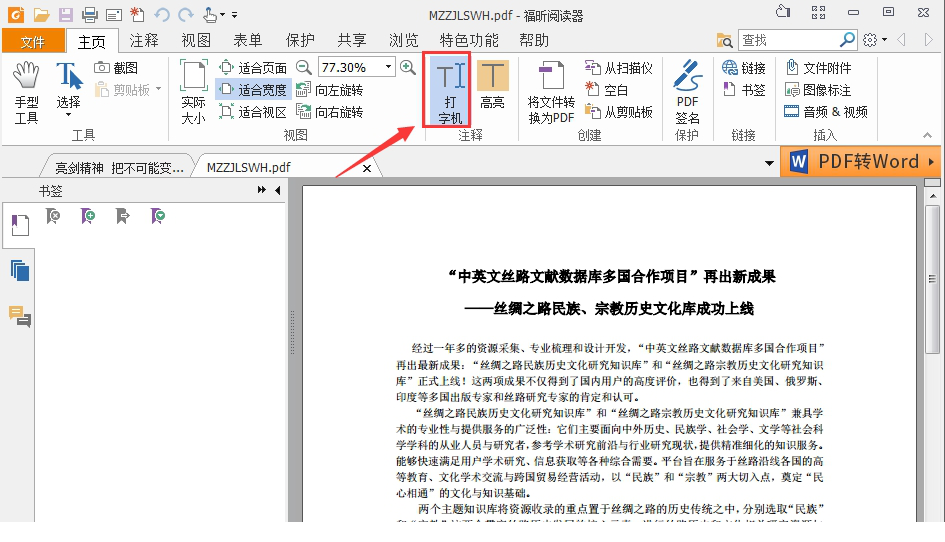Screen dimensions: 945x542
Task: Switch to the 共享 ribbon tab
Action: [352, 40]
